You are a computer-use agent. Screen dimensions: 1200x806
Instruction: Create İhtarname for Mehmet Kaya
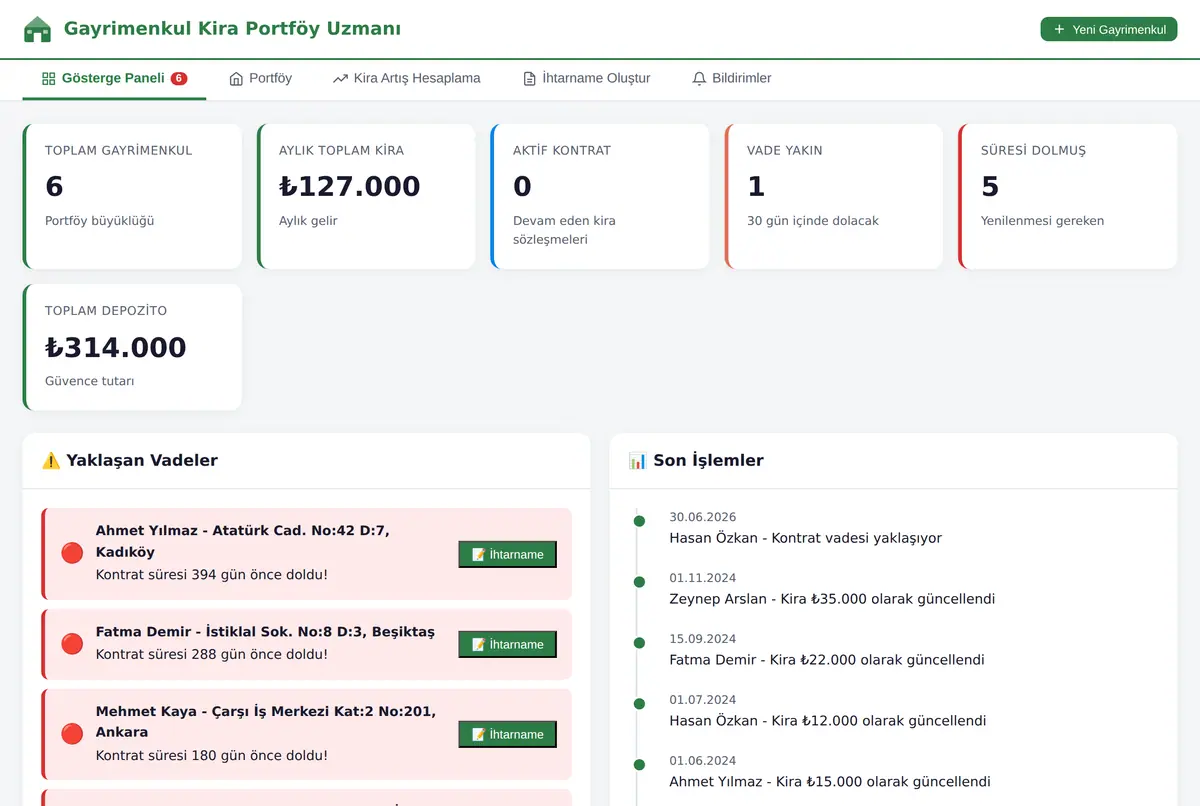508,734
